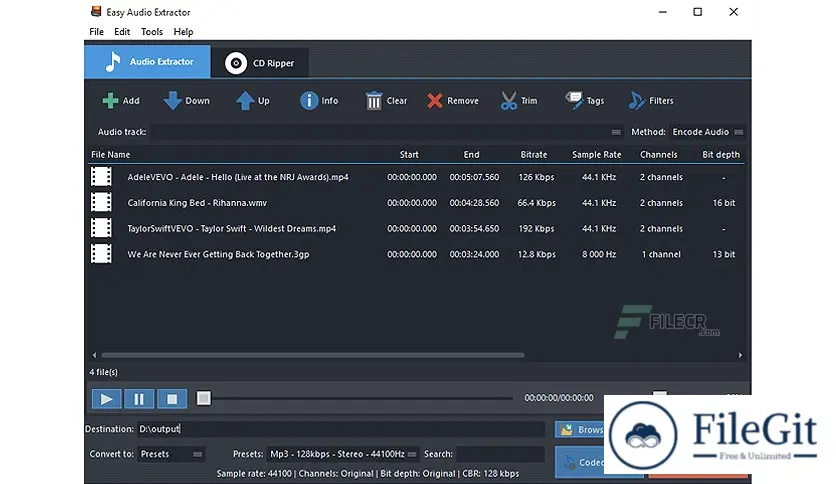
Task: Sort by Channels column header
Action: click(658, 155)
